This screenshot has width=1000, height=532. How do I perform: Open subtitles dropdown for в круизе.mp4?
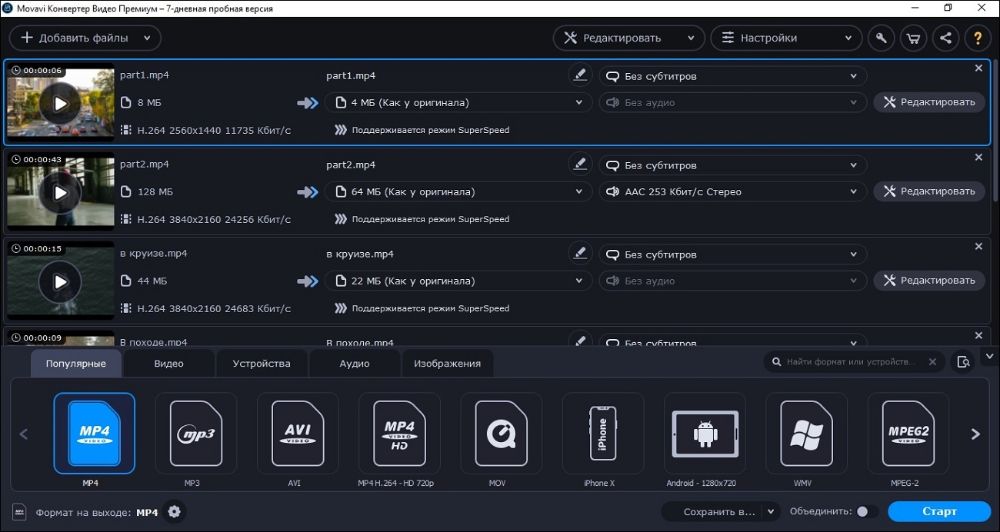pos(732,255)
